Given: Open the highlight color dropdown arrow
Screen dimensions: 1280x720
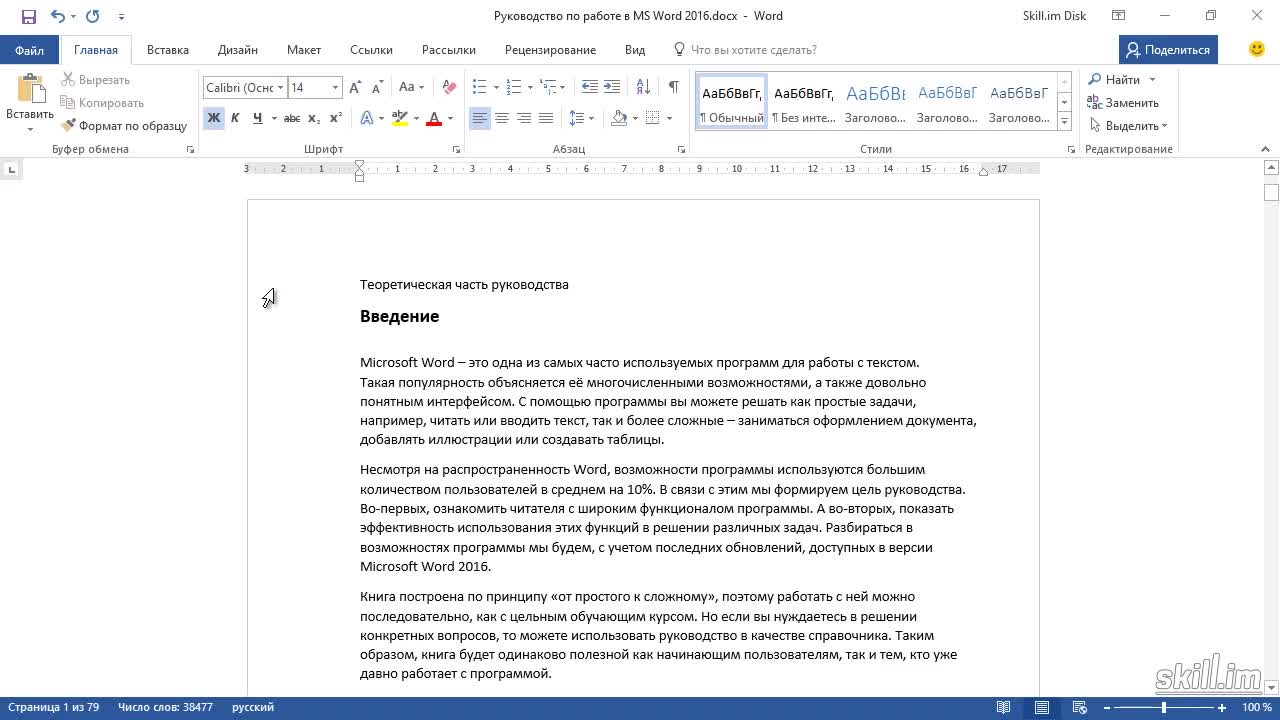Looking at the screenshot, I should (x=415, y=118).
